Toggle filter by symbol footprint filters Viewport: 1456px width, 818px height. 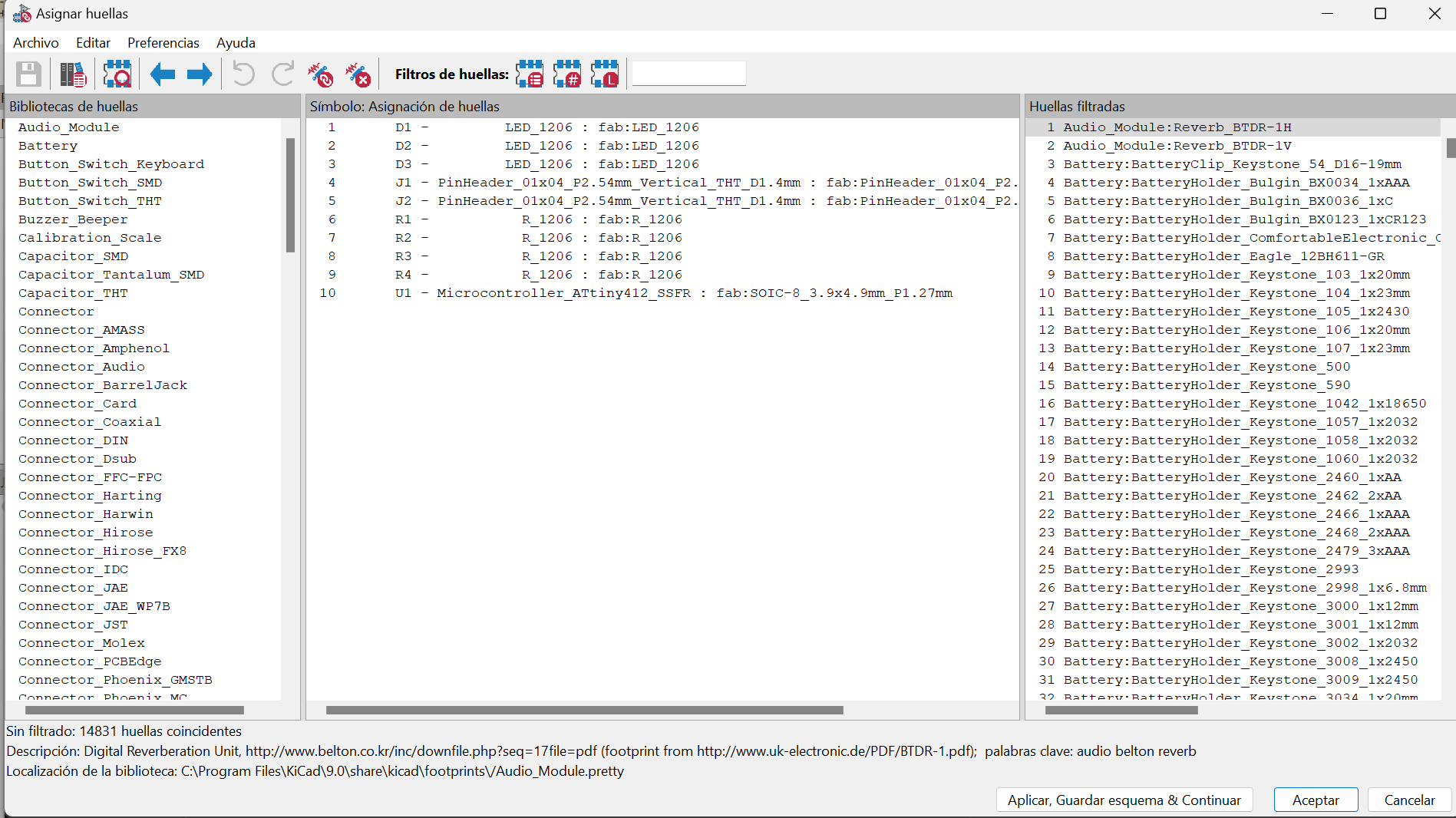[530, 74]
